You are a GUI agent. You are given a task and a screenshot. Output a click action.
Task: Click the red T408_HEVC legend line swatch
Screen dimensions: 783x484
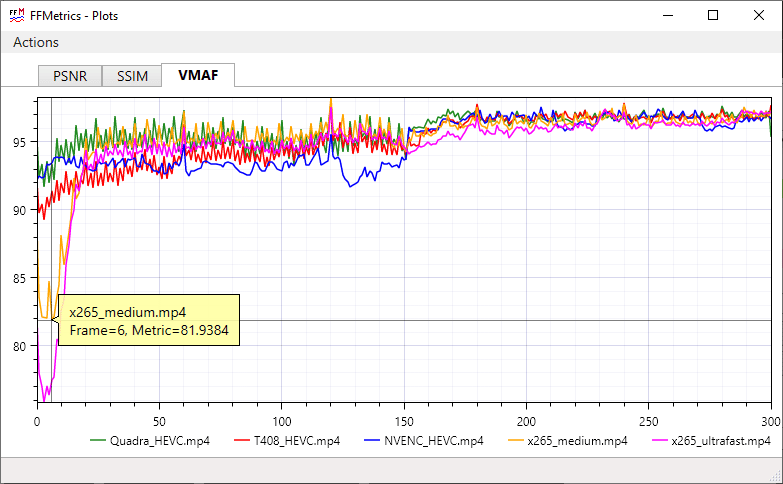[x=240, y=440]
